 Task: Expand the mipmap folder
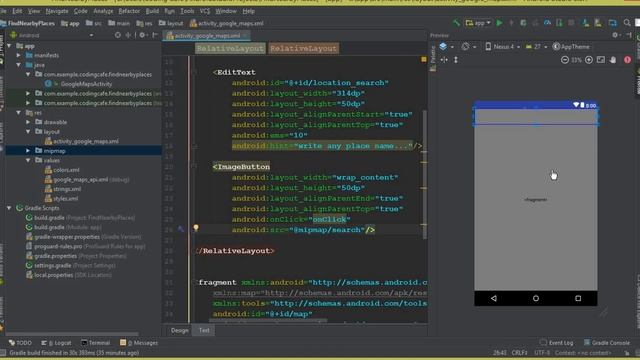(28, 151)
